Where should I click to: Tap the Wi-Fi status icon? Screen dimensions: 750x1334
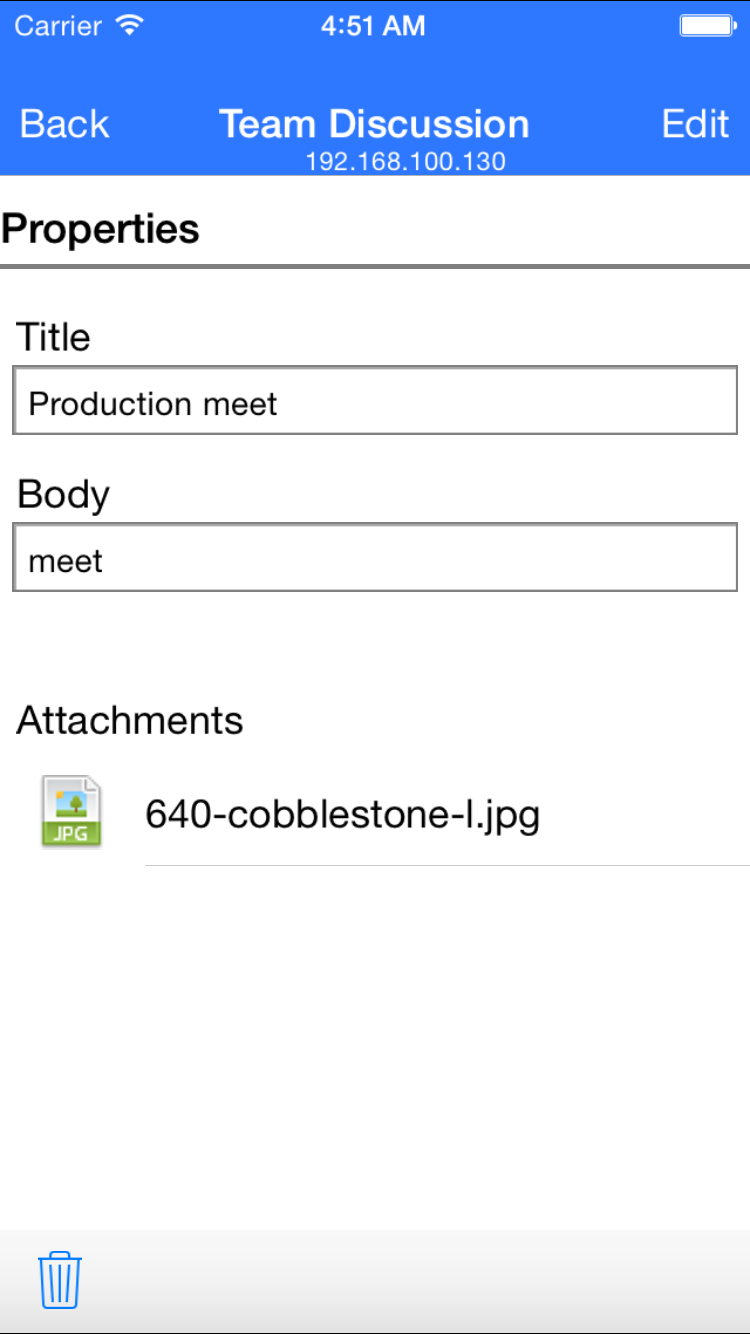click(129, 25)
